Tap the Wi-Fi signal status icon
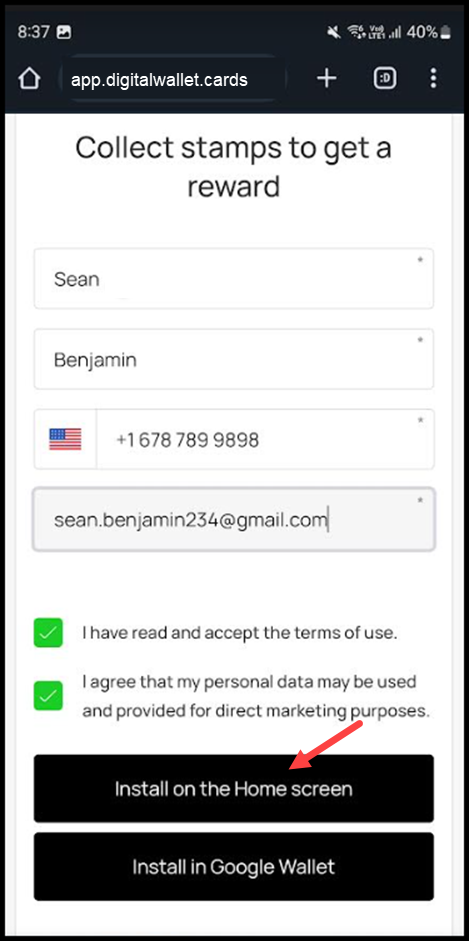Screen dimensions: 469x941 point(357,32)
